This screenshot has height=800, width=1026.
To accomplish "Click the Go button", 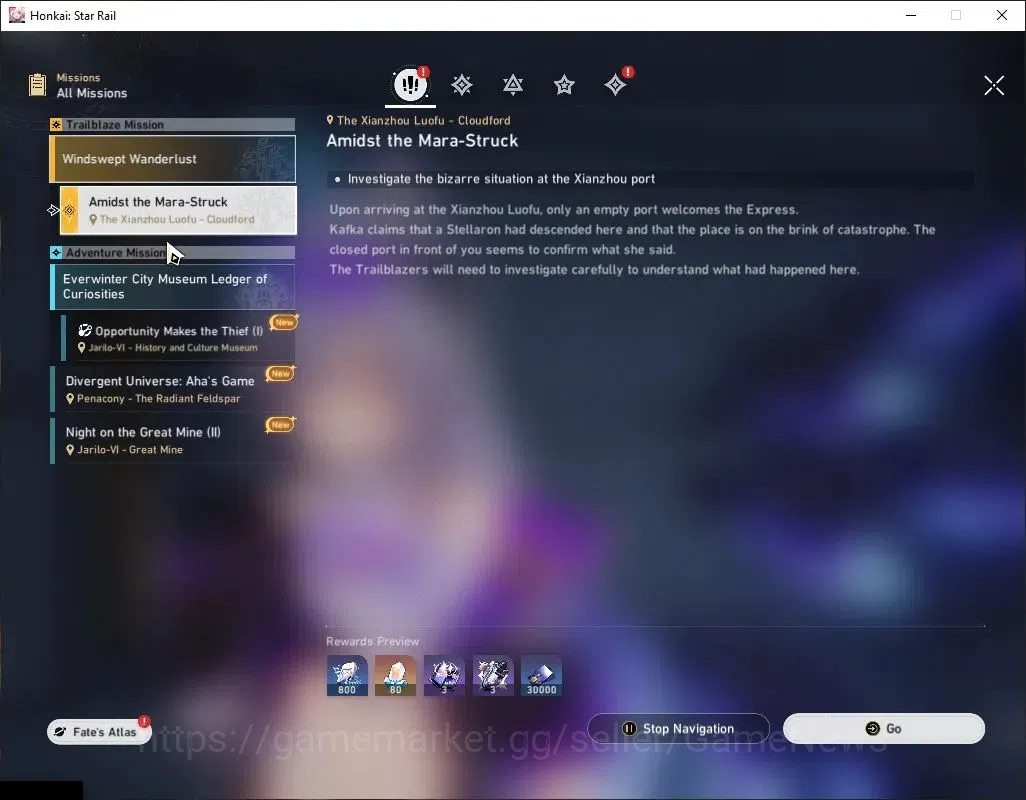I will [883, 729].
